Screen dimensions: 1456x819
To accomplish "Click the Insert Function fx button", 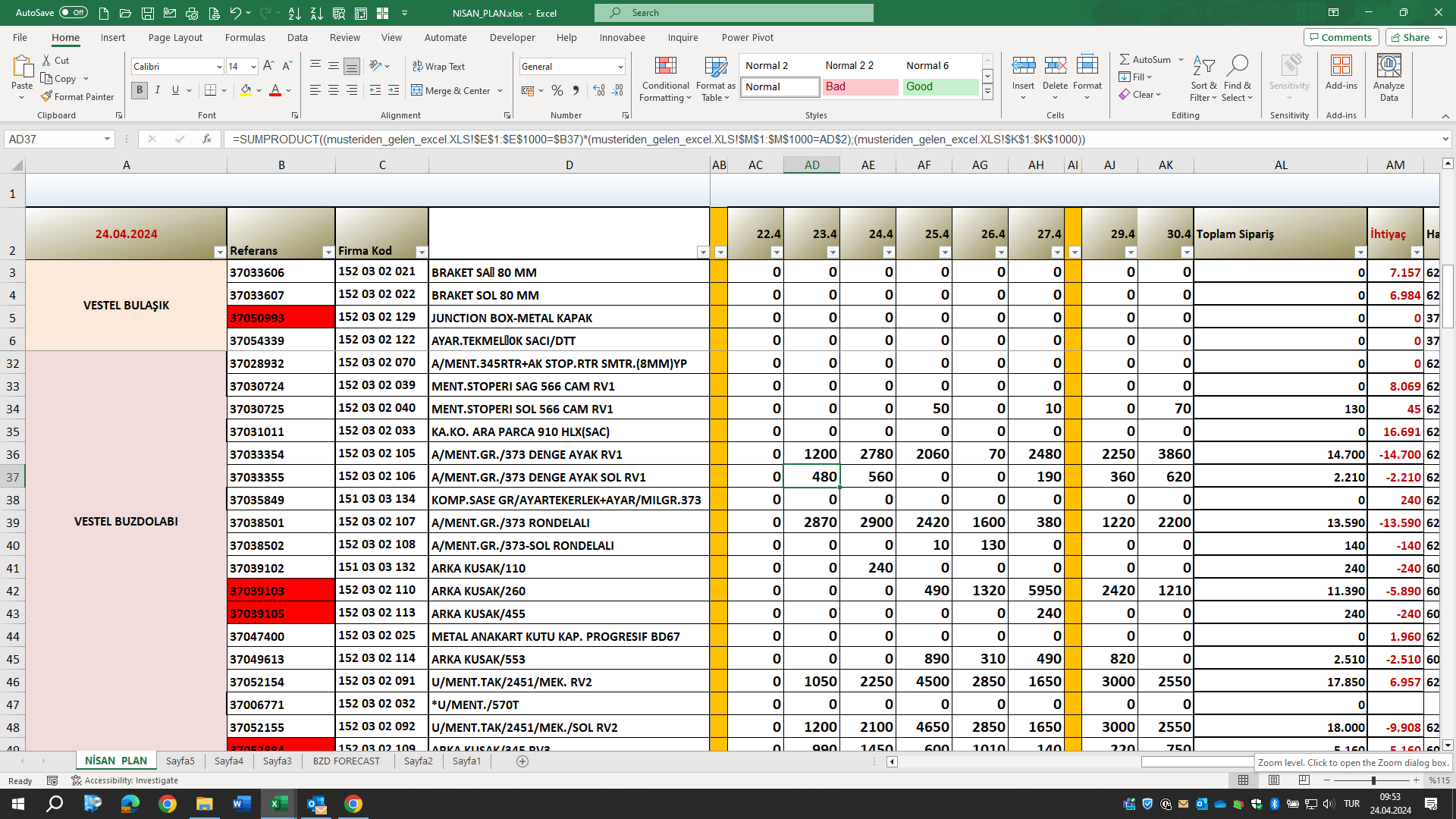I will click(x=206, y=139).
